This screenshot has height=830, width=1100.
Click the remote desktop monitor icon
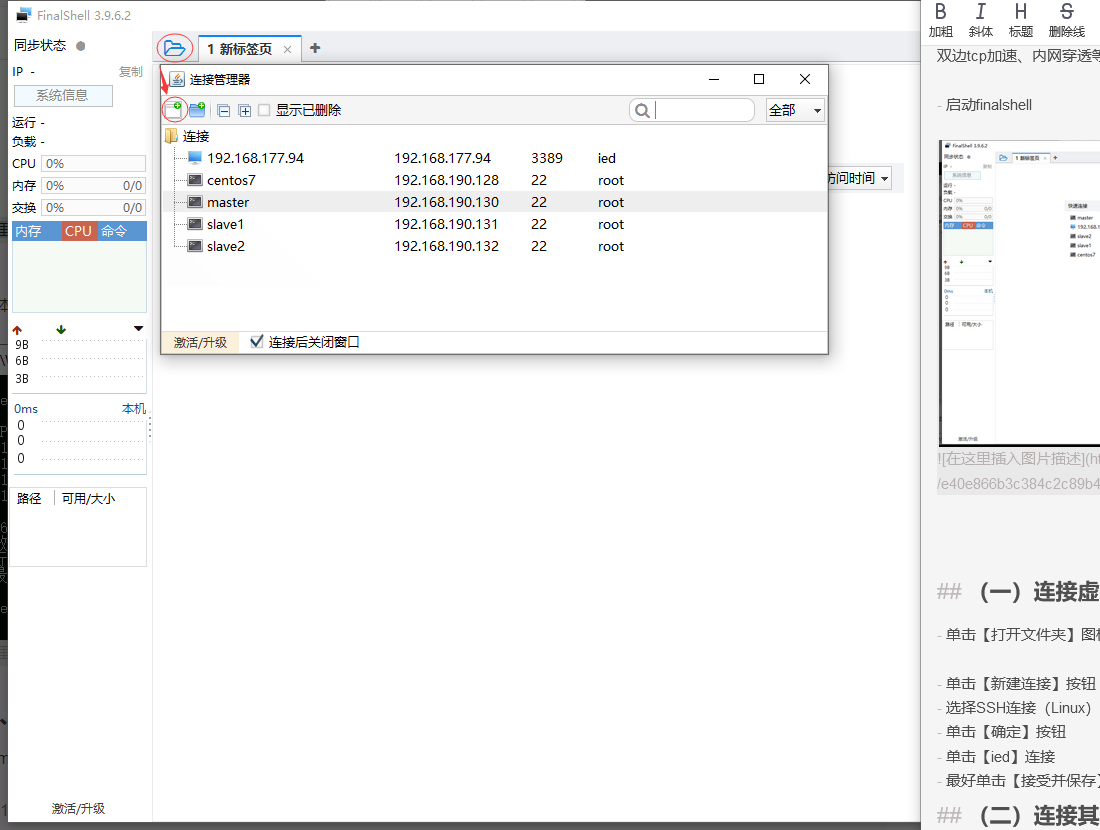click(195, 158)
